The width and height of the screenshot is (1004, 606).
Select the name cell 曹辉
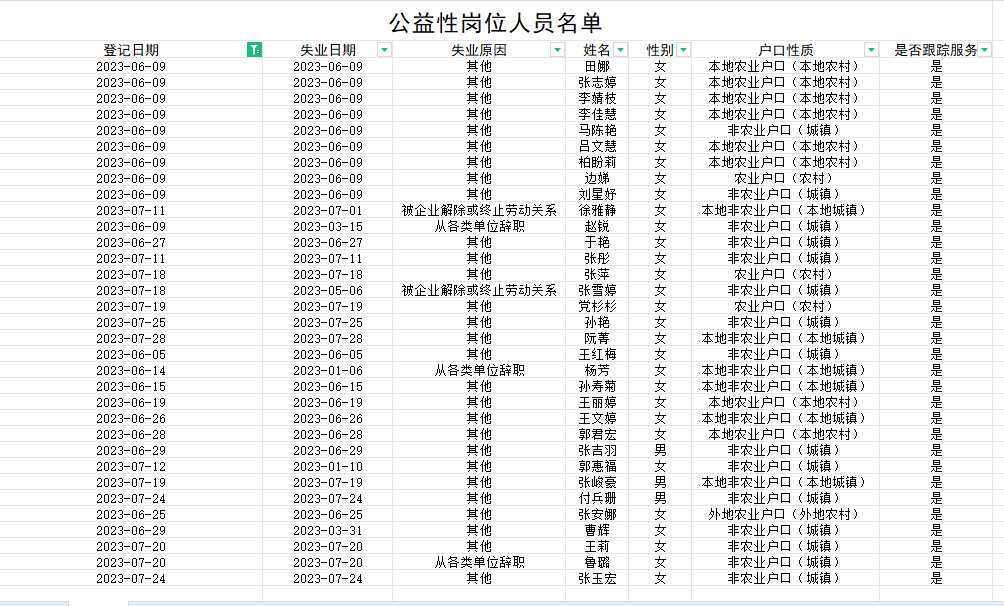pos(597,531)
